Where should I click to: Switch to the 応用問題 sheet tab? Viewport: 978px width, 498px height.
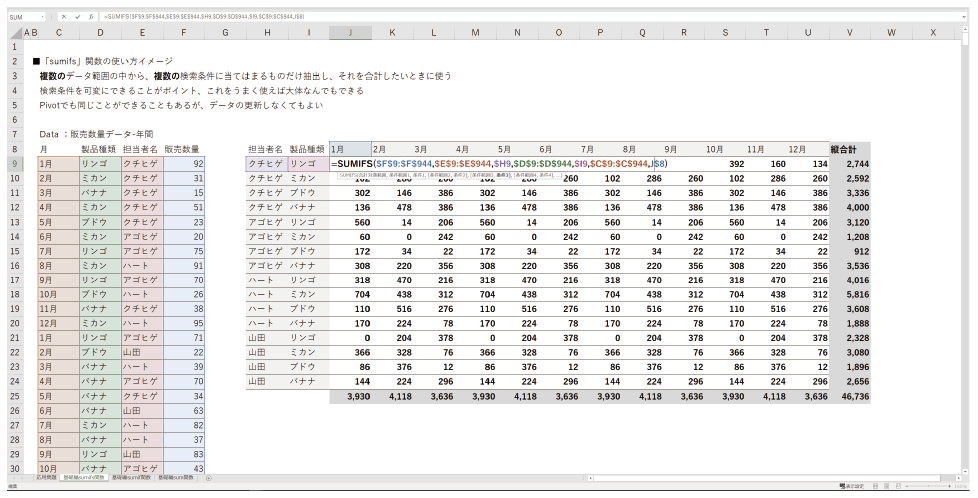tap(46, 478)
